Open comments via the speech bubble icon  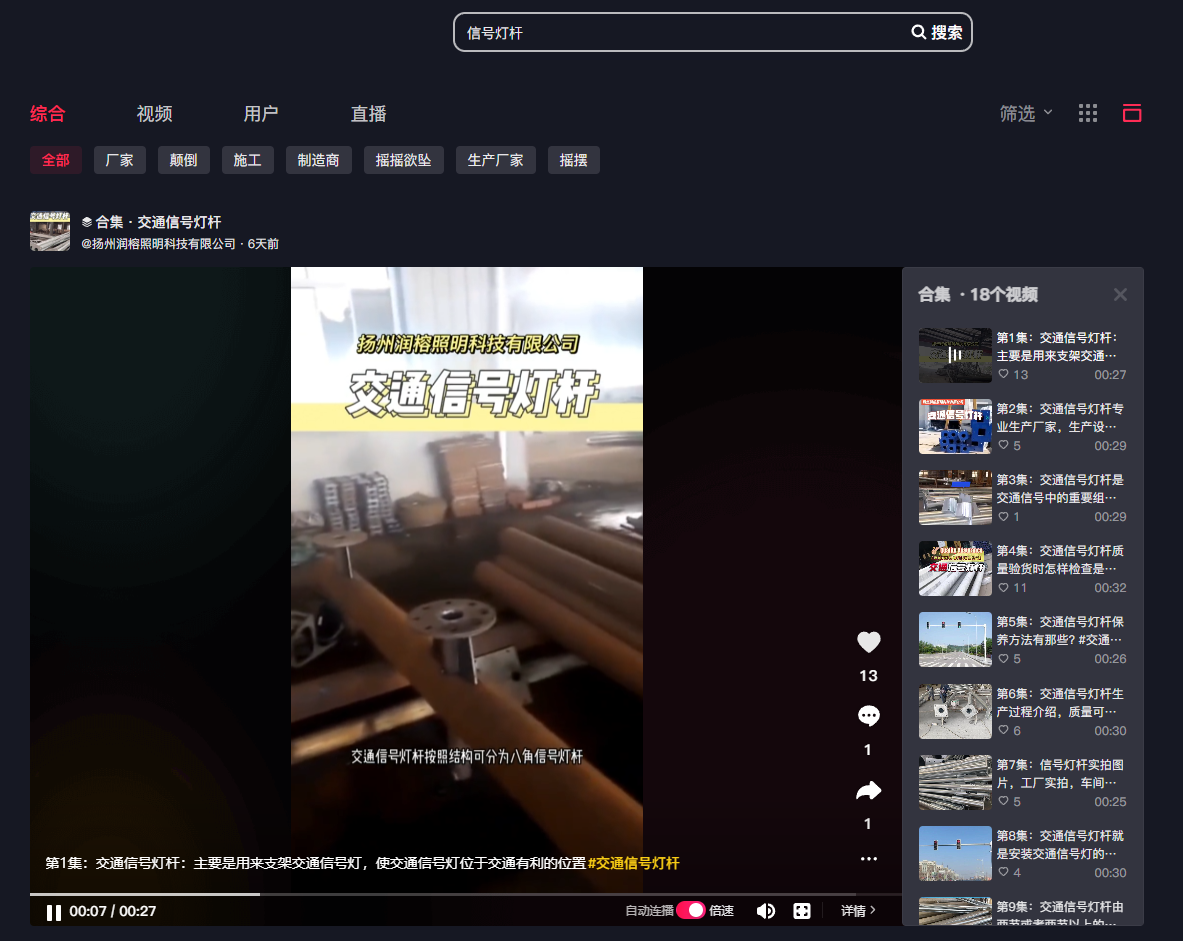tap(868, 716)
